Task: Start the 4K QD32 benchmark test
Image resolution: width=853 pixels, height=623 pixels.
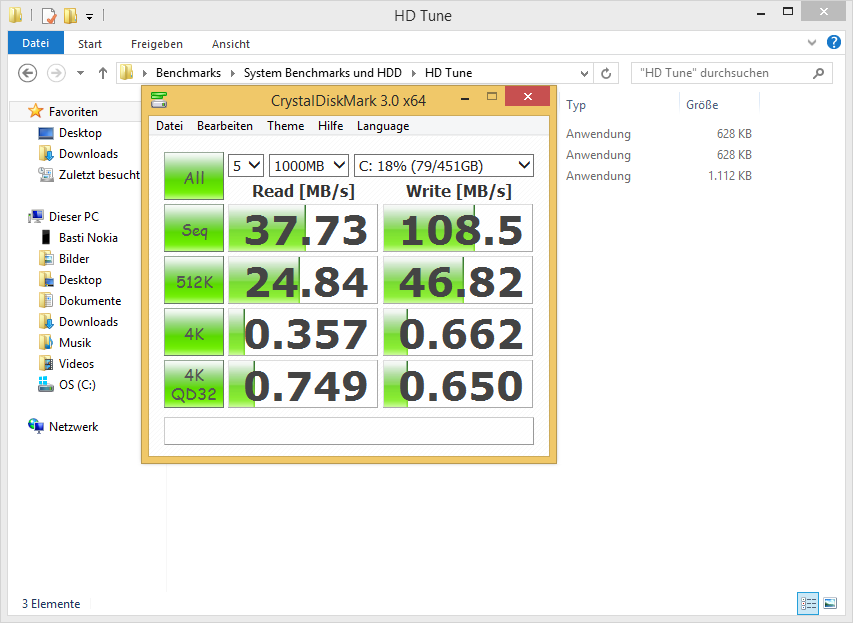Action: 194,384
